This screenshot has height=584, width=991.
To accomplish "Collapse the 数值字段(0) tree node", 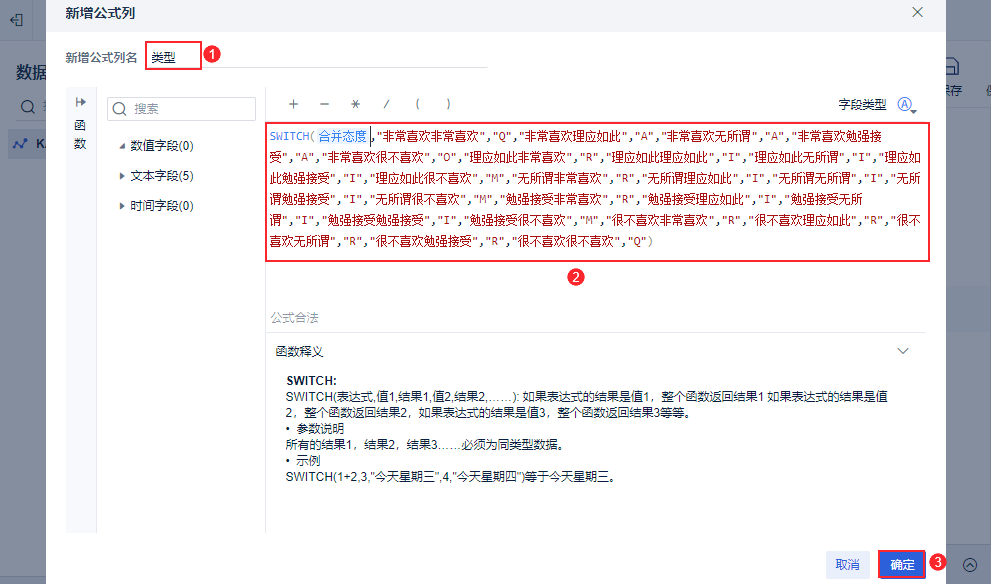I will pyautogui.click(x=122, y=146).
